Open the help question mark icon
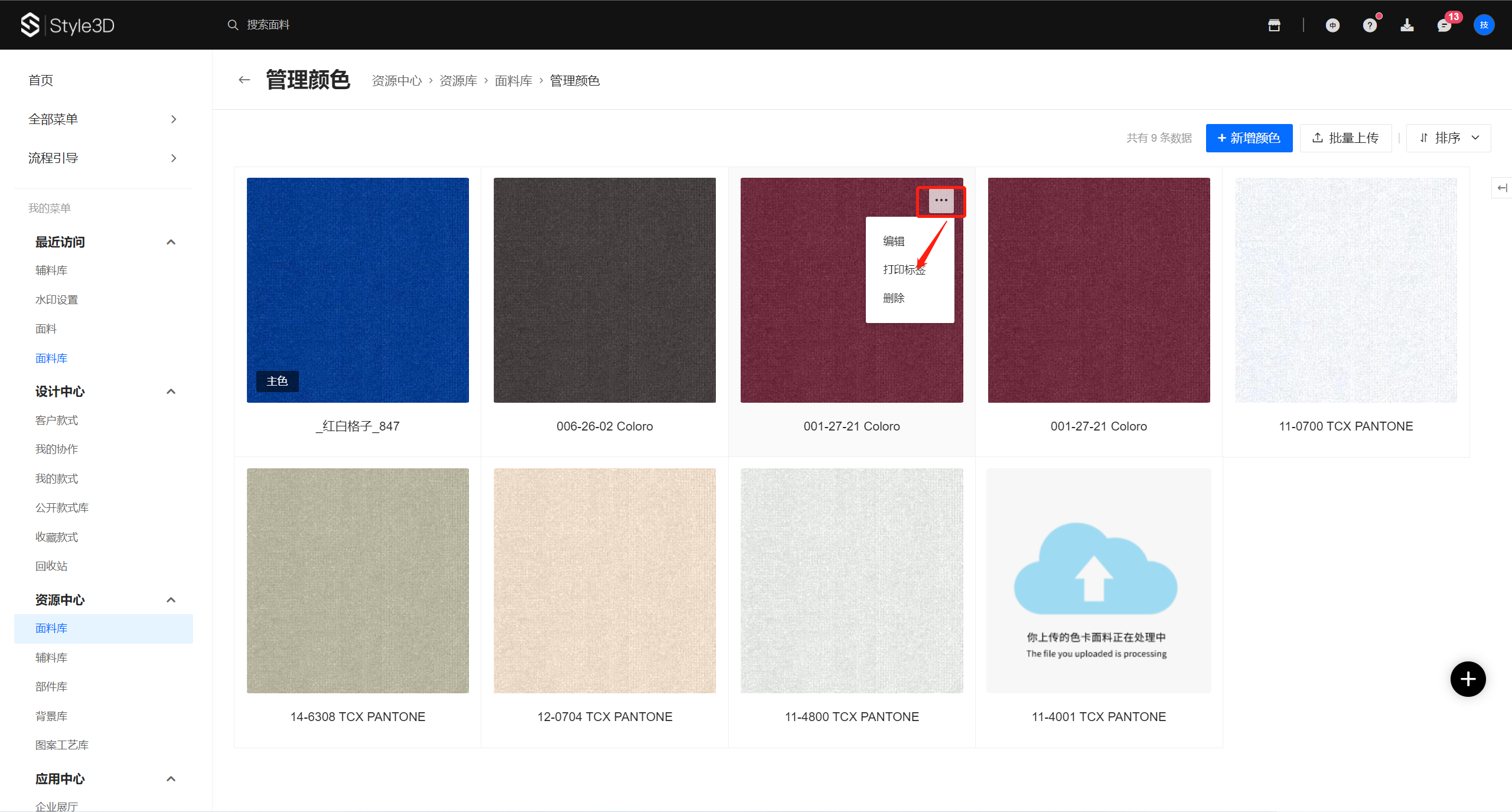The image size is (1512, 812). pos(1370,25)
